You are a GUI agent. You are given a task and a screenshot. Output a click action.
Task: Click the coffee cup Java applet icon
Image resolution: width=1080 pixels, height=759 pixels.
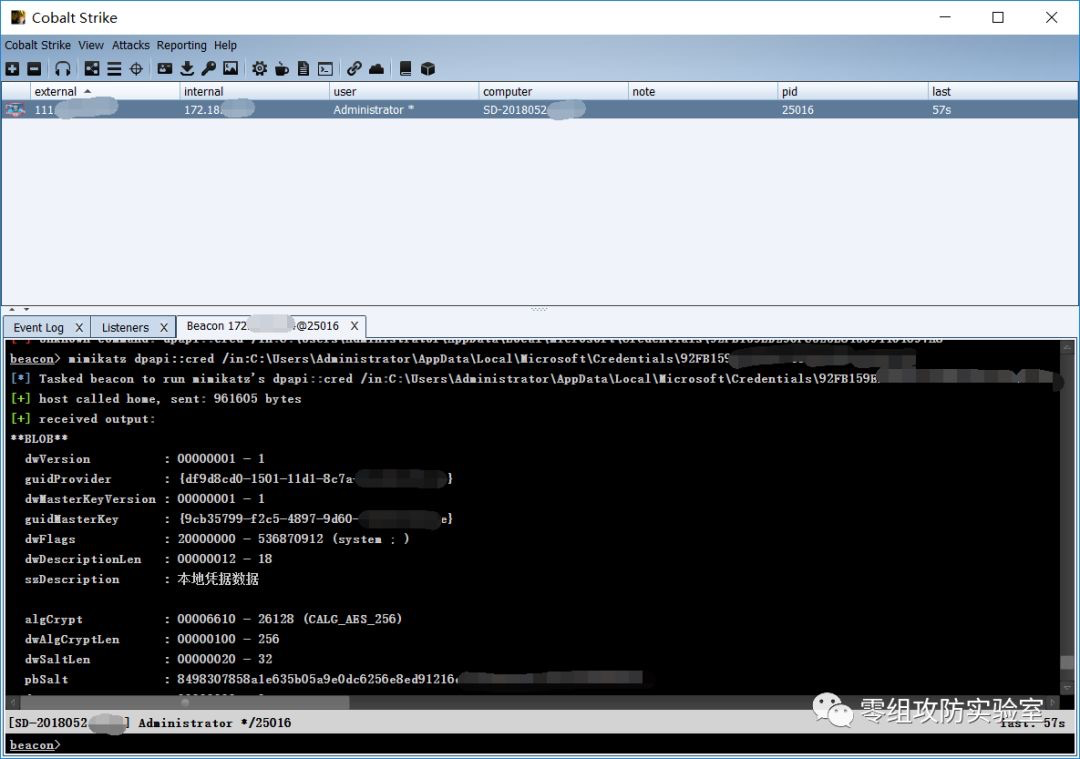pos(281,69)
